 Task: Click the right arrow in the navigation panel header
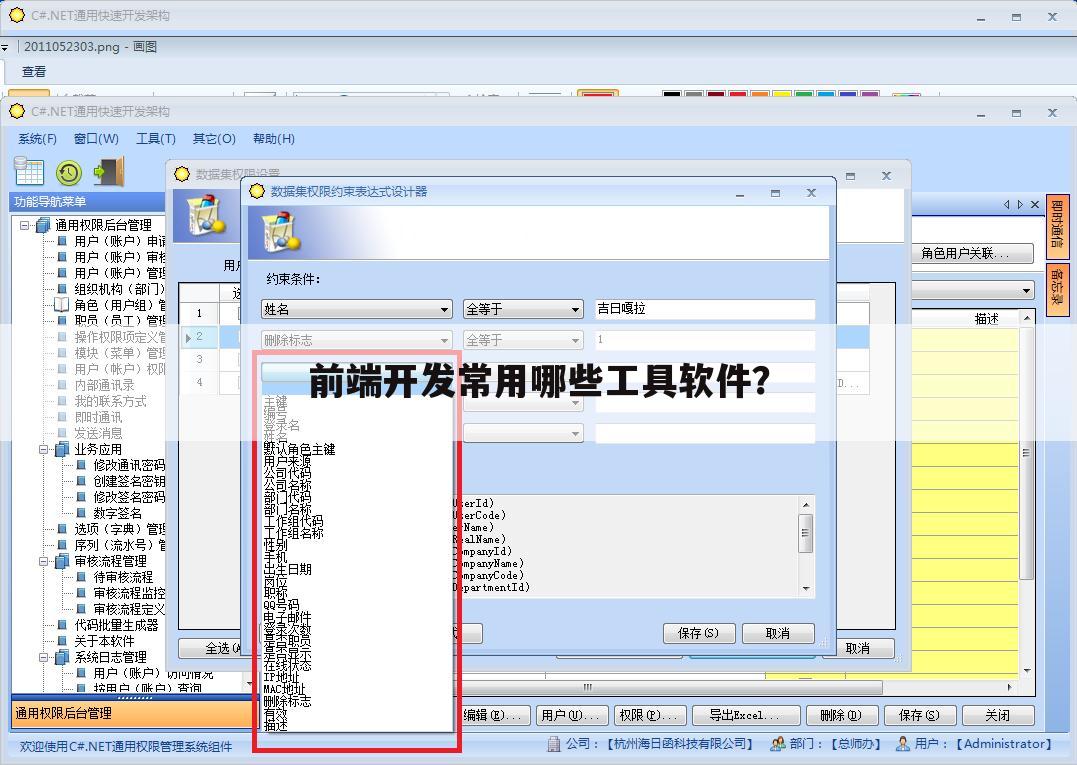tap(1020, 205)
